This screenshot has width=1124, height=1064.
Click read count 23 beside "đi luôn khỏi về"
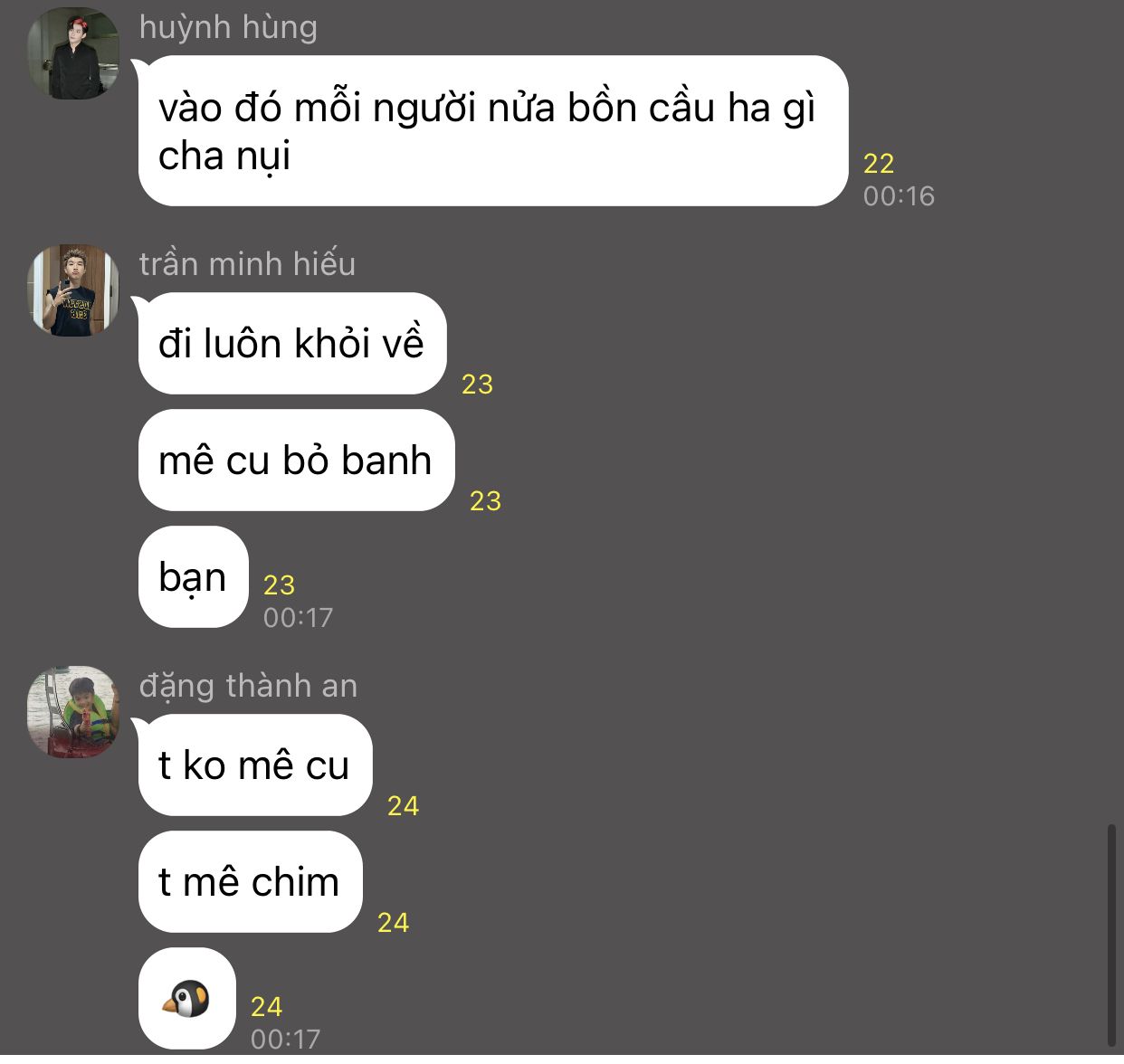tap(477, 385)
